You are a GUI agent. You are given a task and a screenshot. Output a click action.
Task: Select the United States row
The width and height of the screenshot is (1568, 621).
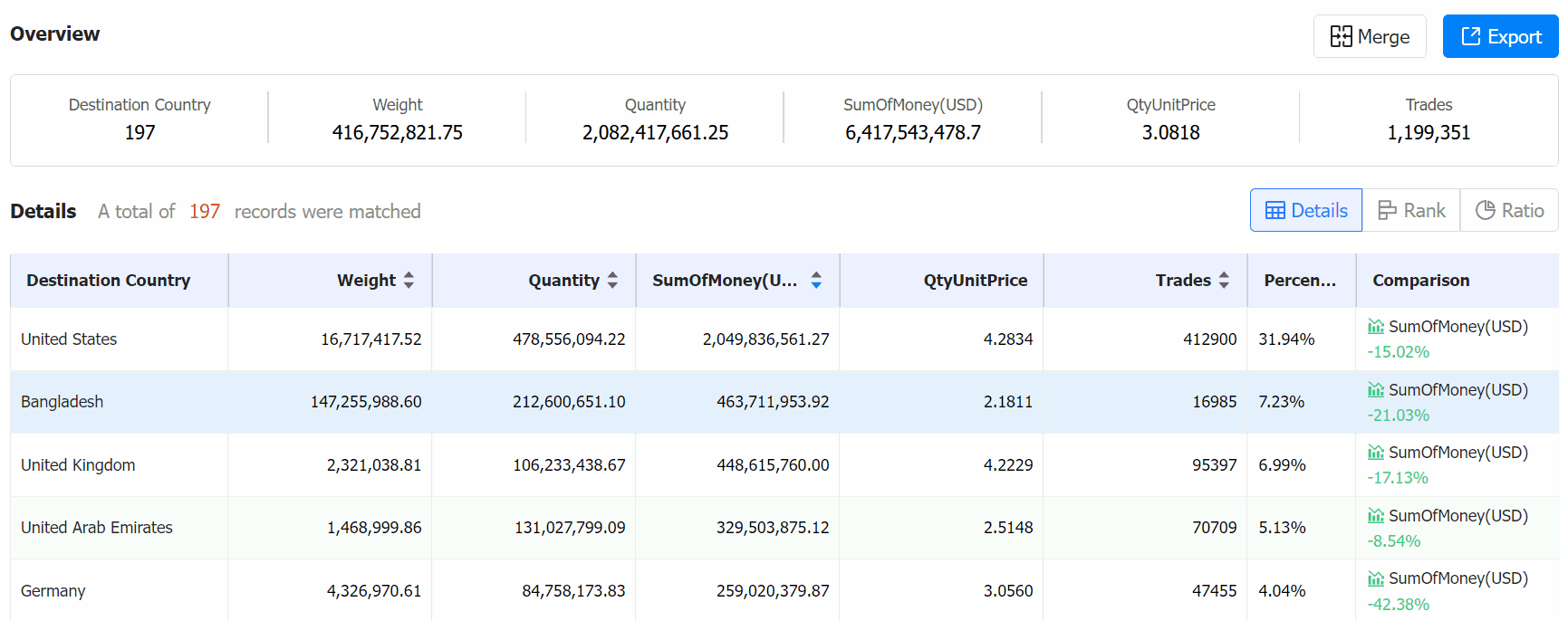point(784,339)
